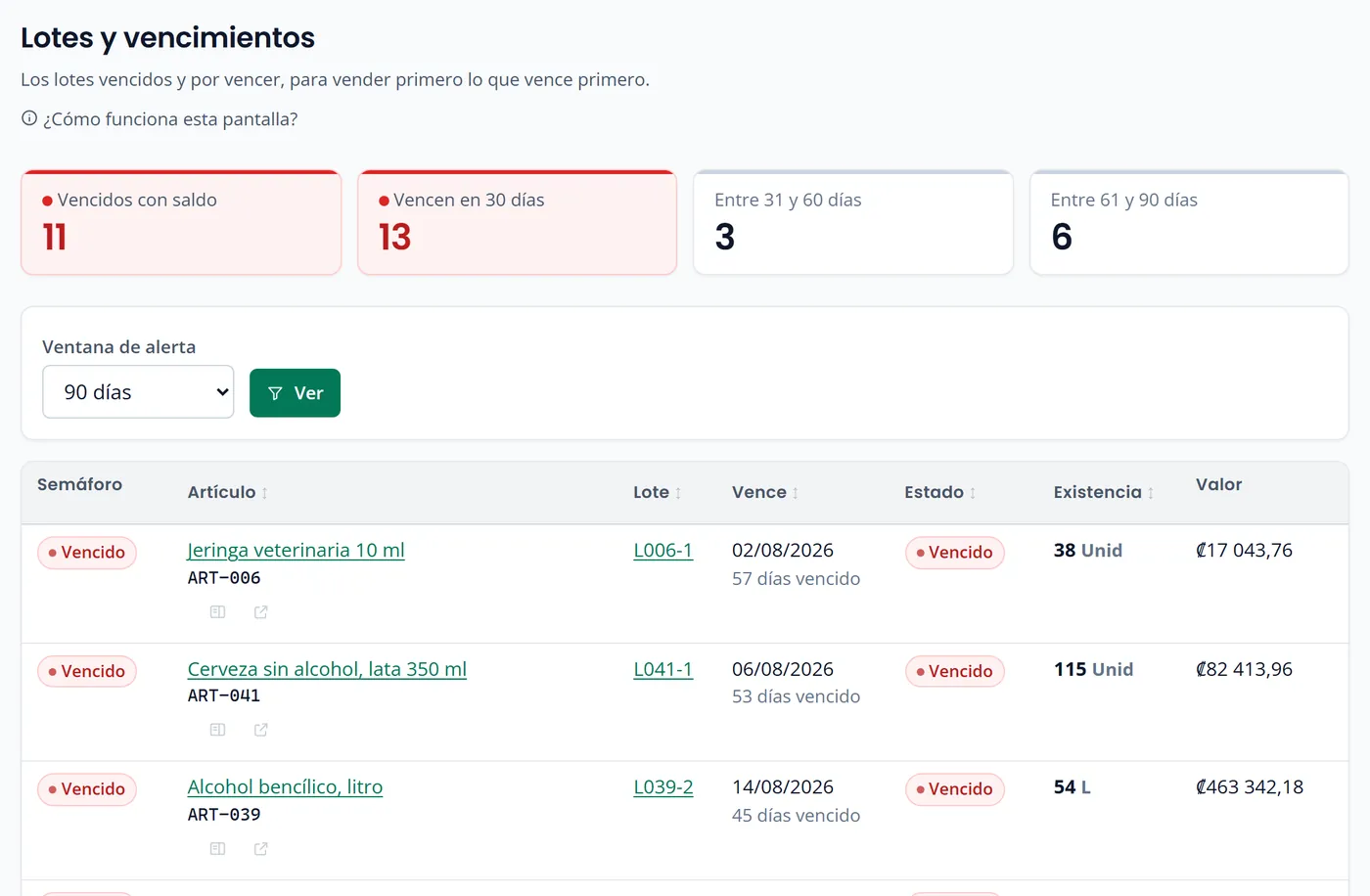The height and width of the screenshot is (896, 1370).
Task: Click the external-link icon under ART-041
Action: pyautogui.click(x=261, y=730)
